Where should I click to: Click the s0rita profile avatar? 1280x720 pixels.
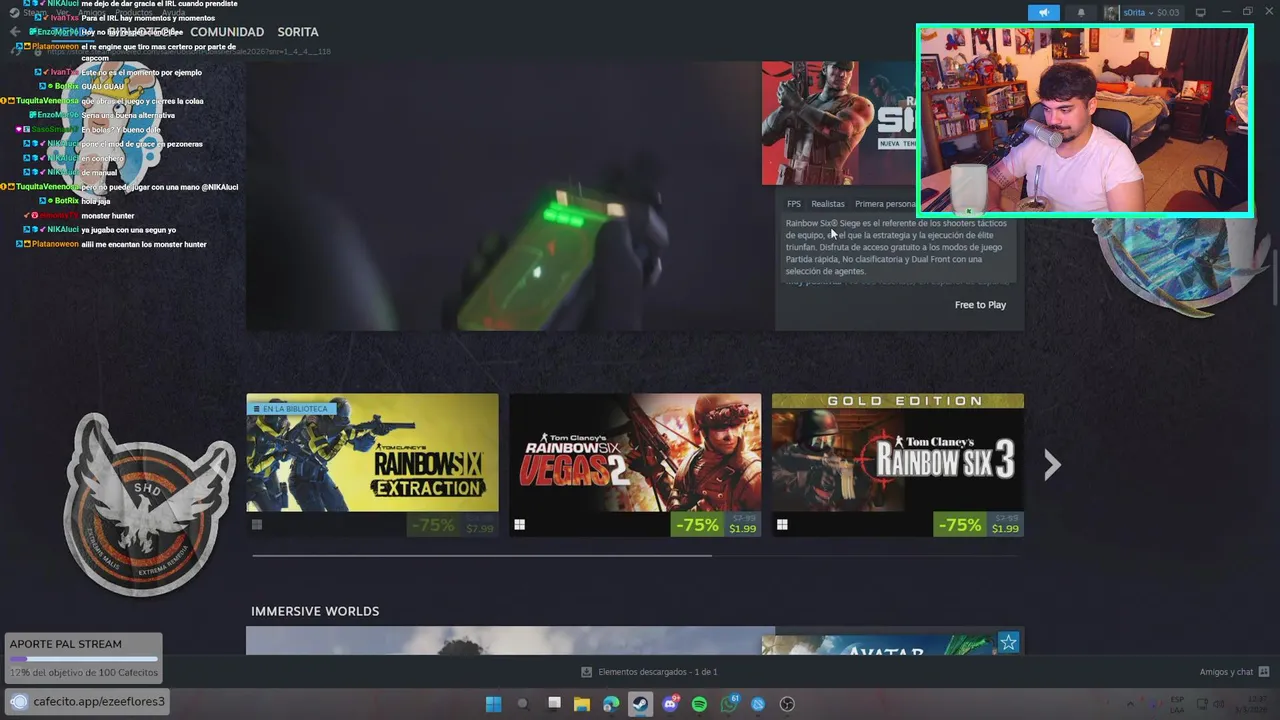point(1111,12)
